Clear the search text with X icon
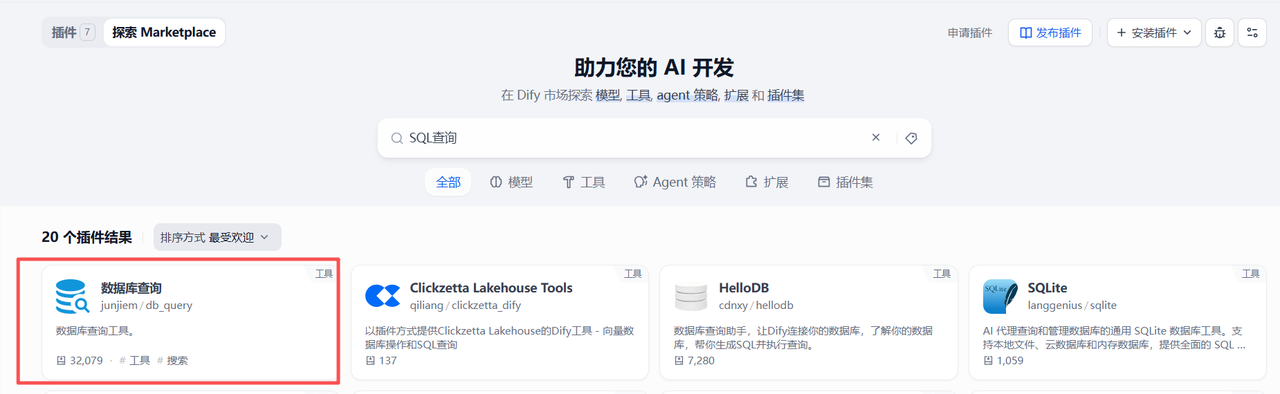 tap(876, 138)
